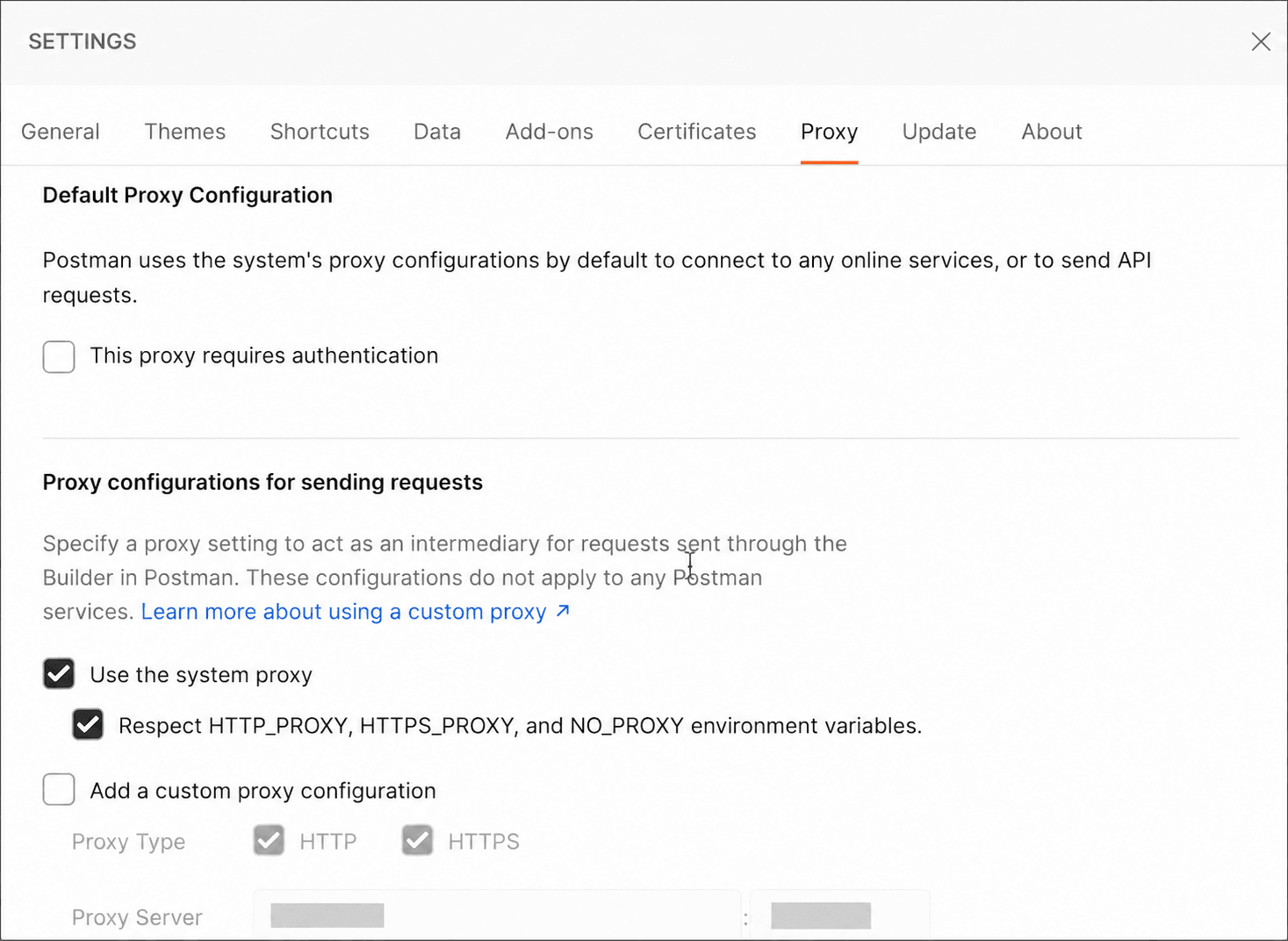Click the Proxy Server host input field
1288x941 pixels.
pyautogui.click(x=497, y=916)
